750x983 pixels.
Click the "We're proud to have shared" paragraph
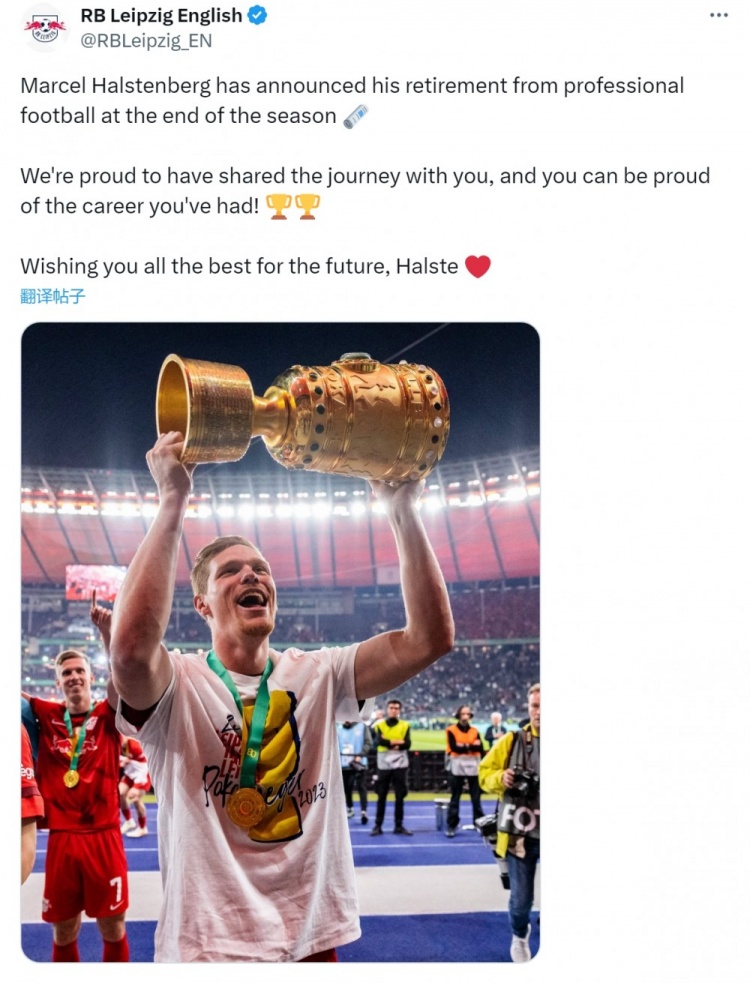point(300,190)
